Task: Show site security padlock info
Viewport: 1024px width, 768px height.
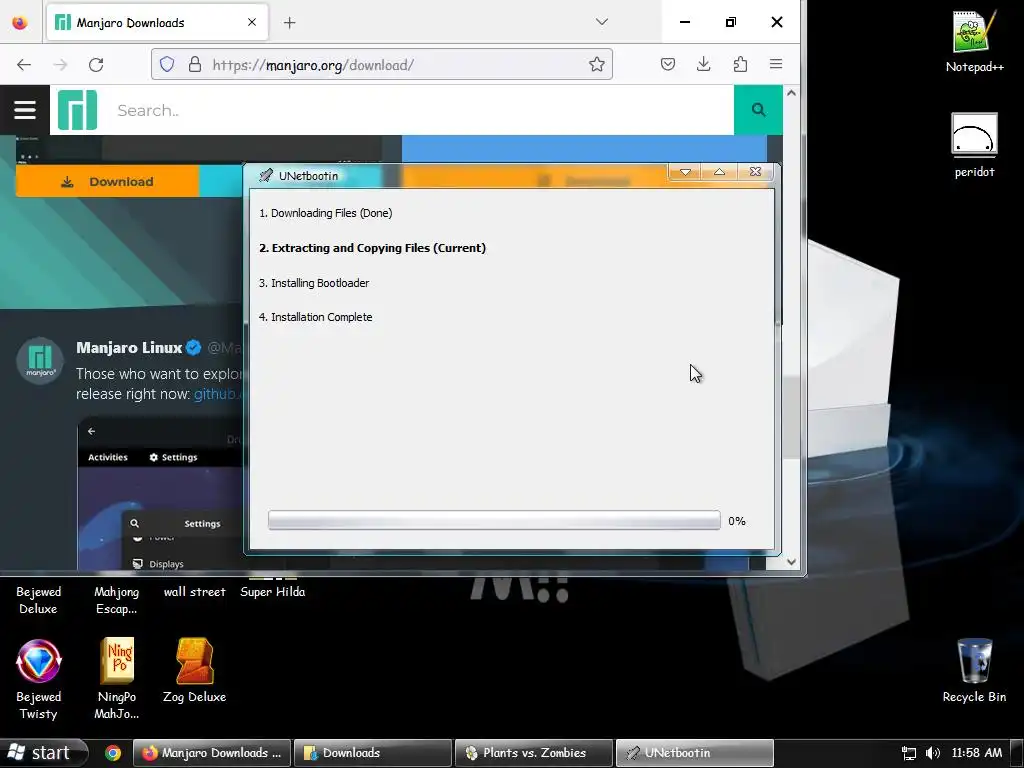Action: pyautogui.click(x=195, y=65)
